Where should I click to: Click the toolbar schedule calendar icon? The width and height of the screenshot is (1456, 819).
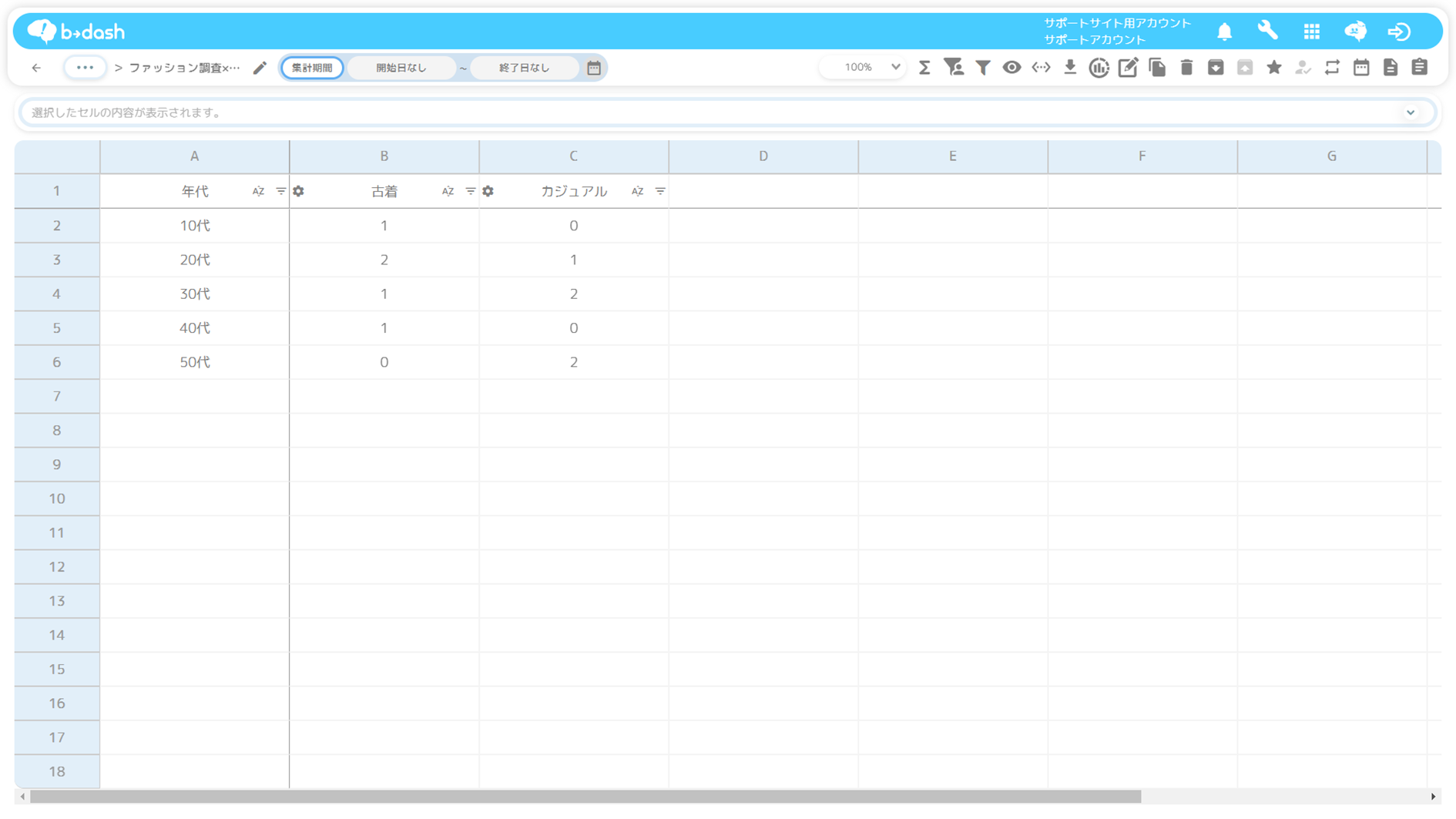[x=1361, y=68]
